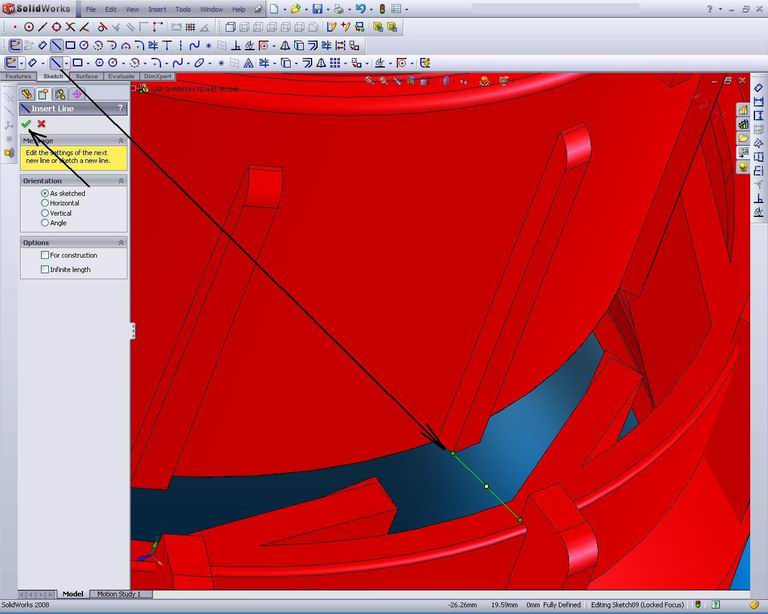Select the 'As sketched' orientation radio button

pos(45,193)
